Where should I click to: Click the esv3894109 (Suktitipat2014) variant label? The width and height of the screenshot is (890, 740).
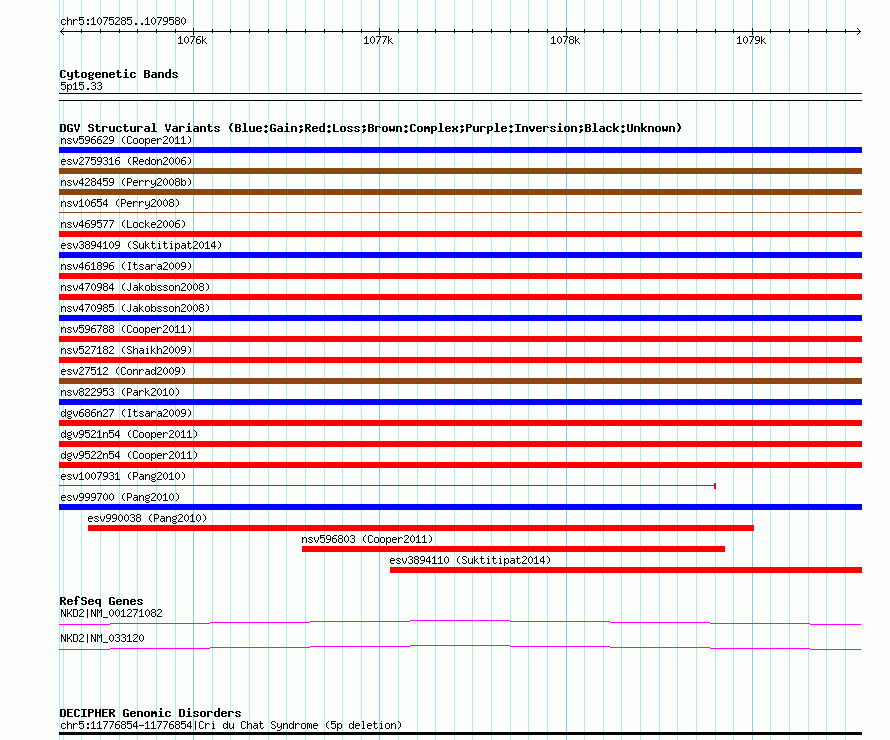pos(141,245)
